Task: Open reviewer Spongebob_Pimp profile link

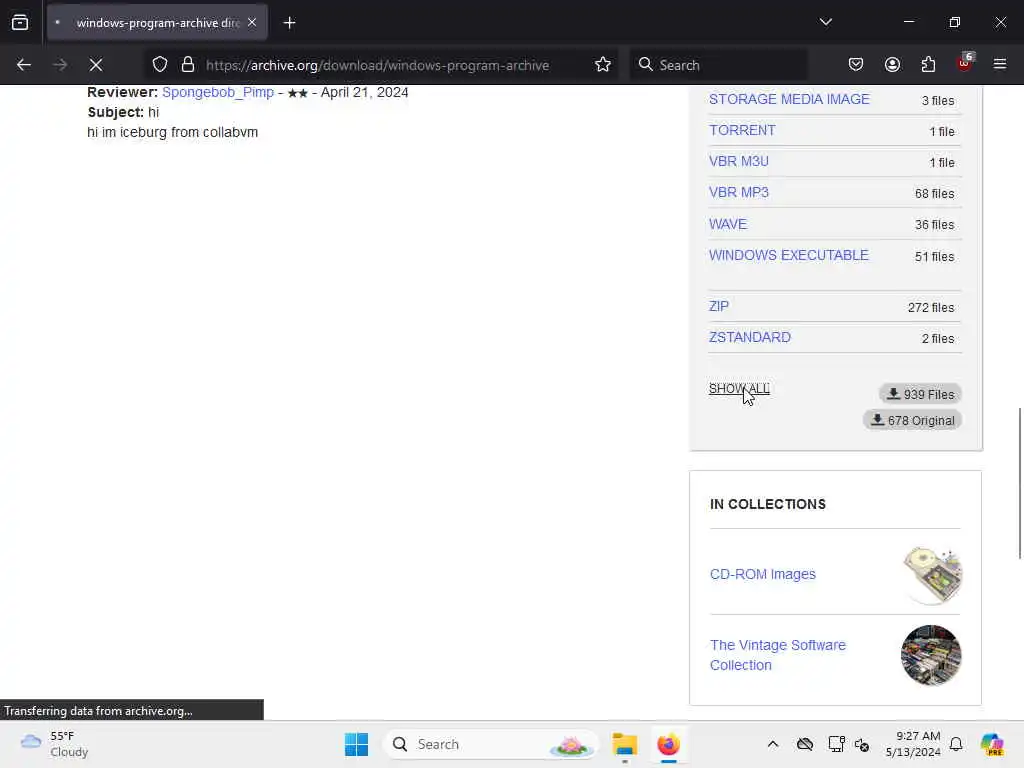Action: [218, 92]
